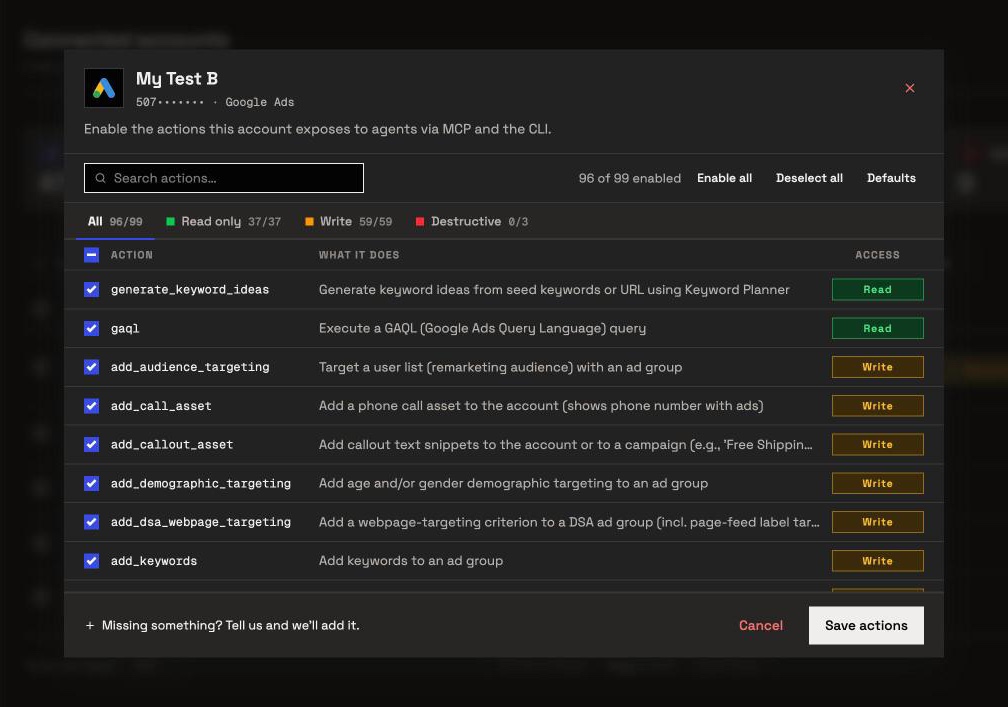This screenshot has height=707, width=1008.
Task: Click the Add a phone call asset description
Action: [x=541, y=406]
